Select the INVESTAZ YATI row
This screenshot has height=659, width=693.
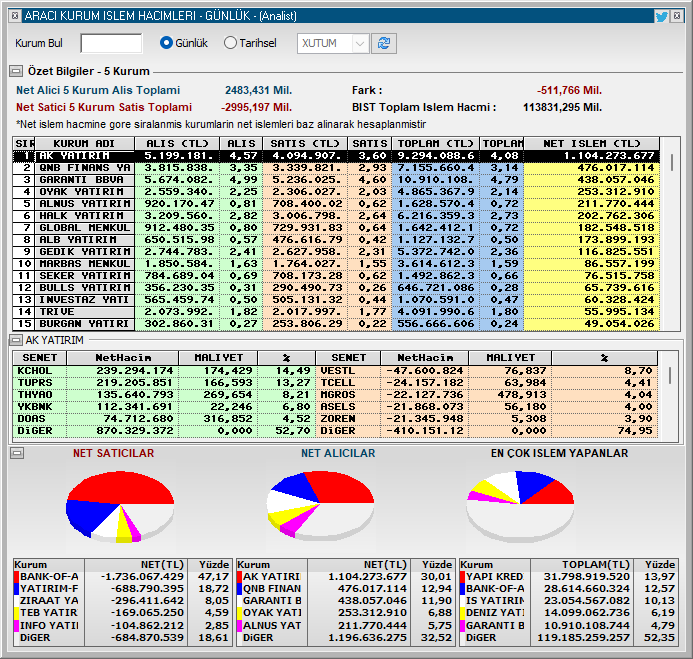pyautogui.click(x=336, y=300)
